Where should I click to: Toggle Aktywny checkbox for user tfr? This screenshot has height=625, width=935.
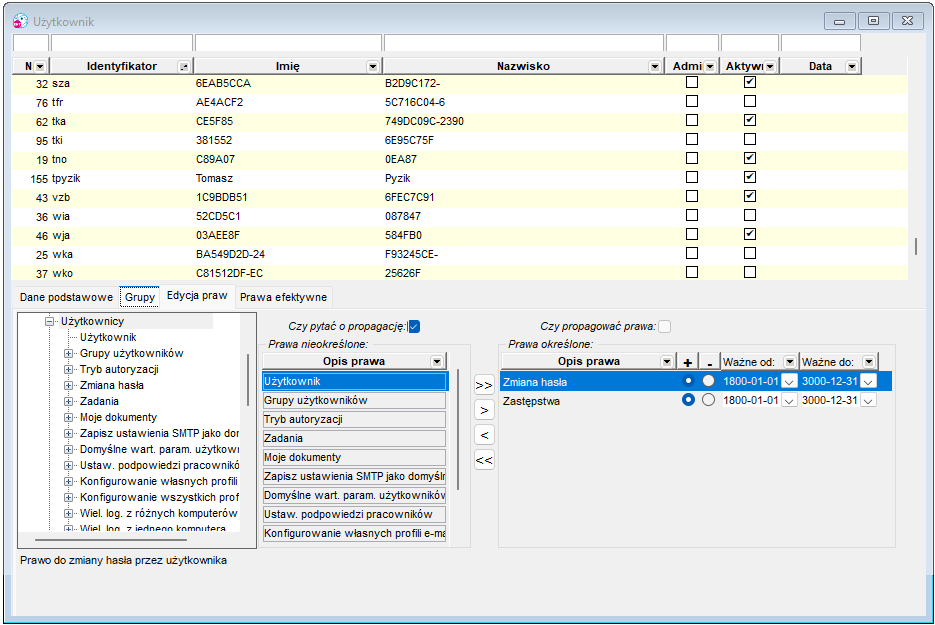(750, 101)
